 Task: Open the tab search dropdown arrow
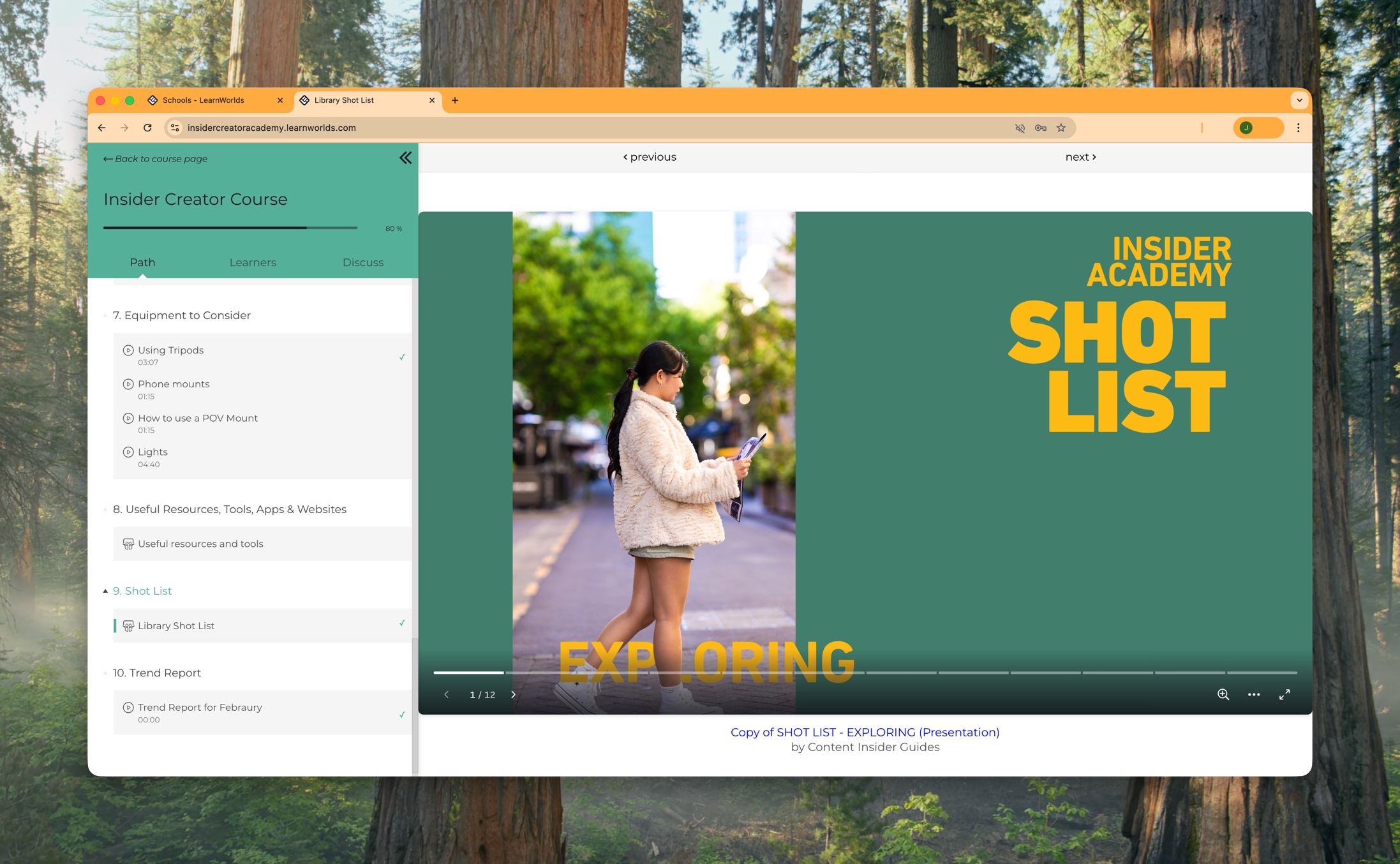1299,100
